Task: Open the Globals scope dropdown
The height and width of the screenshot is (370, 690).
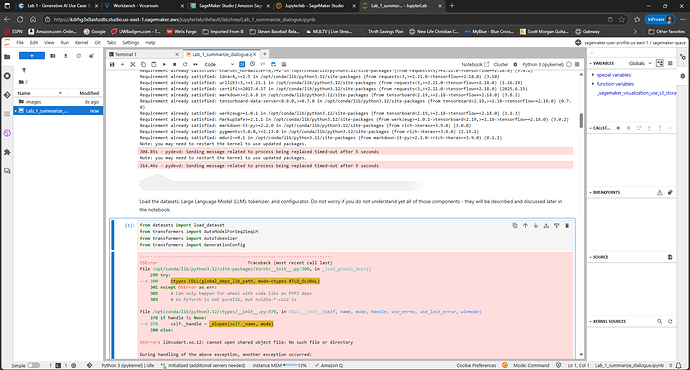Action: click(x=640, y=63)
